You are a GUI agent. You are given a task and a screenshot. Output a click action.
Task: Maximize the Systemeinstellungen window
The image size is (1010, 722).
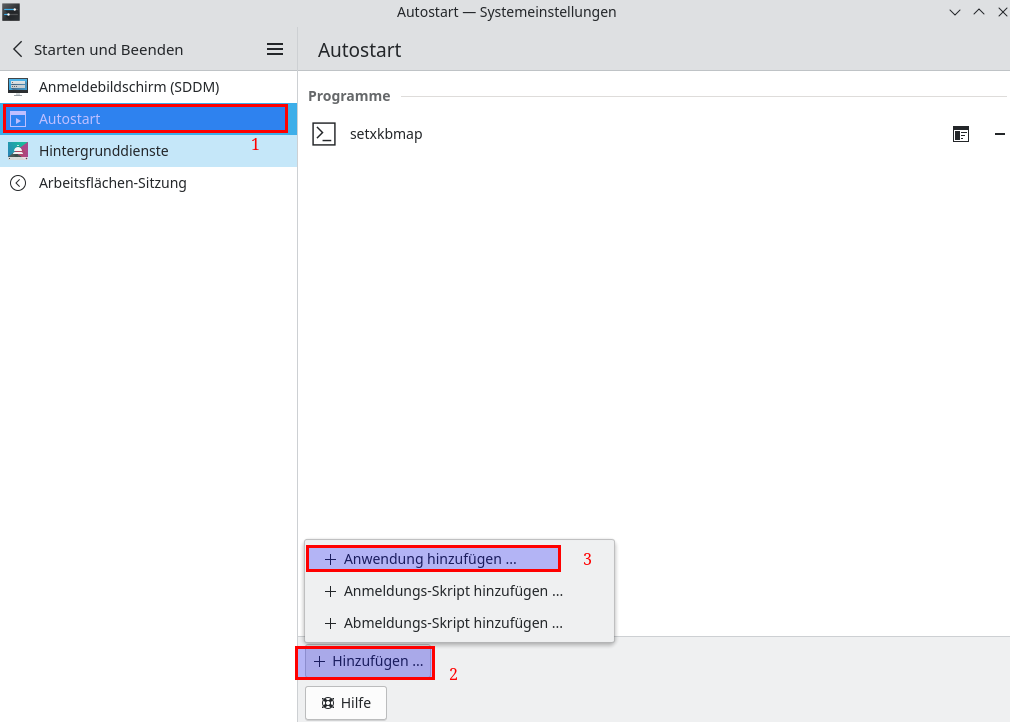pos(978,12)
